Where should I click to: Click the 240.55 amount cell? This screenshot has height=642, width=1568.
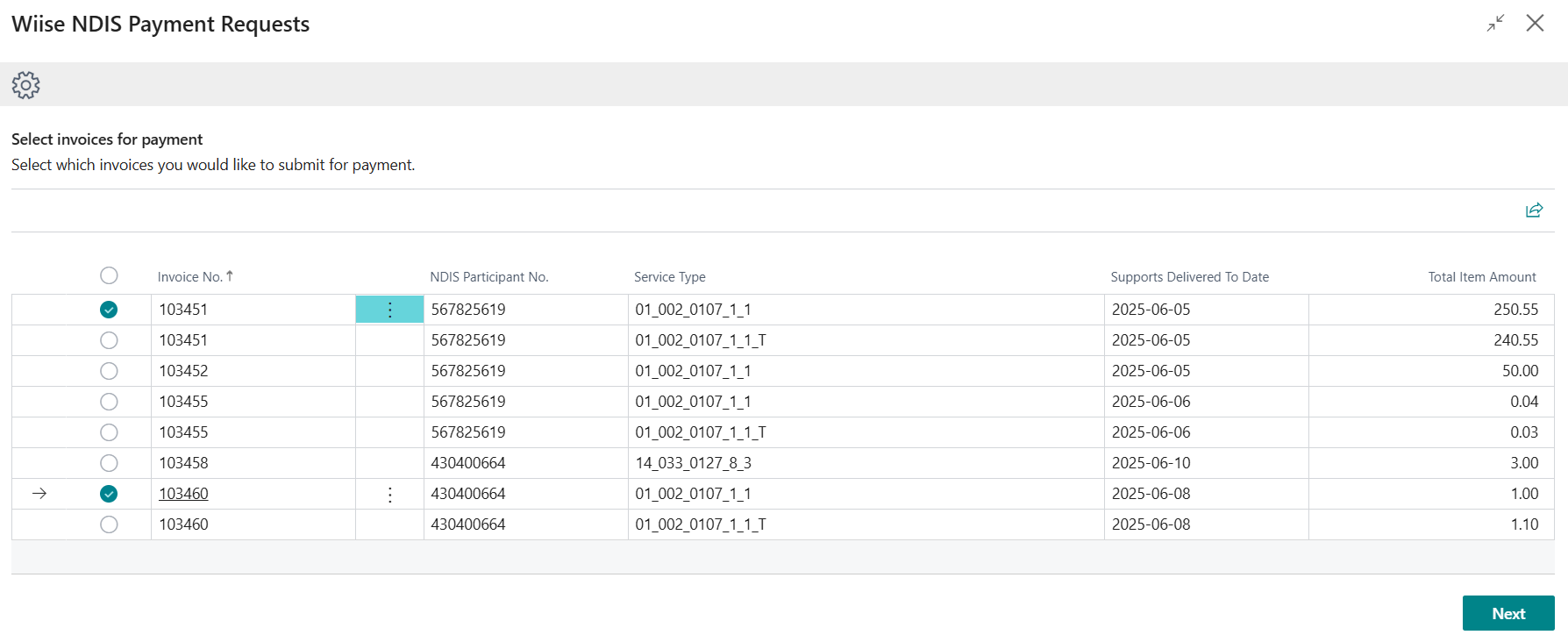pos(1431,340)
